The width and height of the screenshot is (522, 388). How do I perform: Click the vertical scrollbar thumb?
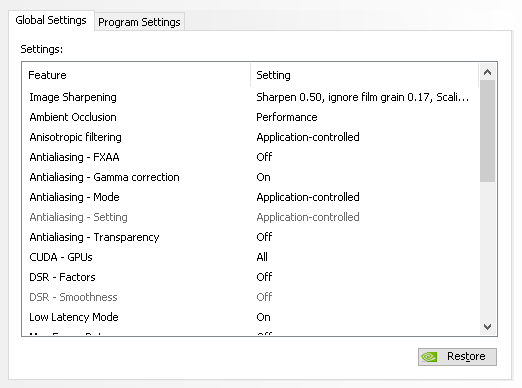[487, 131]
